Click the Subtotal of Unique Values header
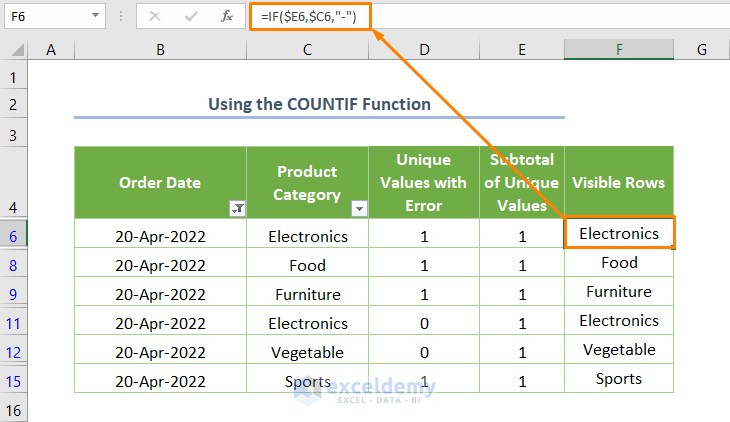 (521, 182)
